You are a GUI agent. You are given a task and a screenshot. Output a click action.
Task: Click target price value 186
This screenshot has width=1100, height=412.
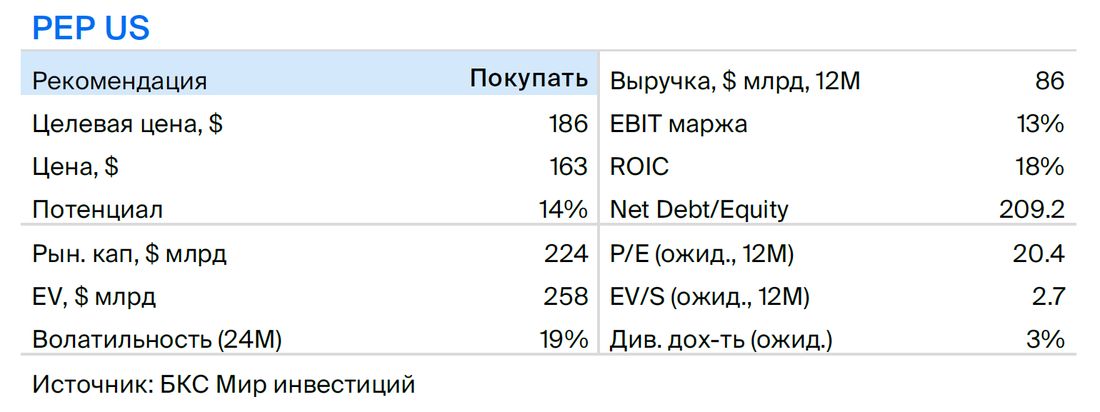(568, 124)
